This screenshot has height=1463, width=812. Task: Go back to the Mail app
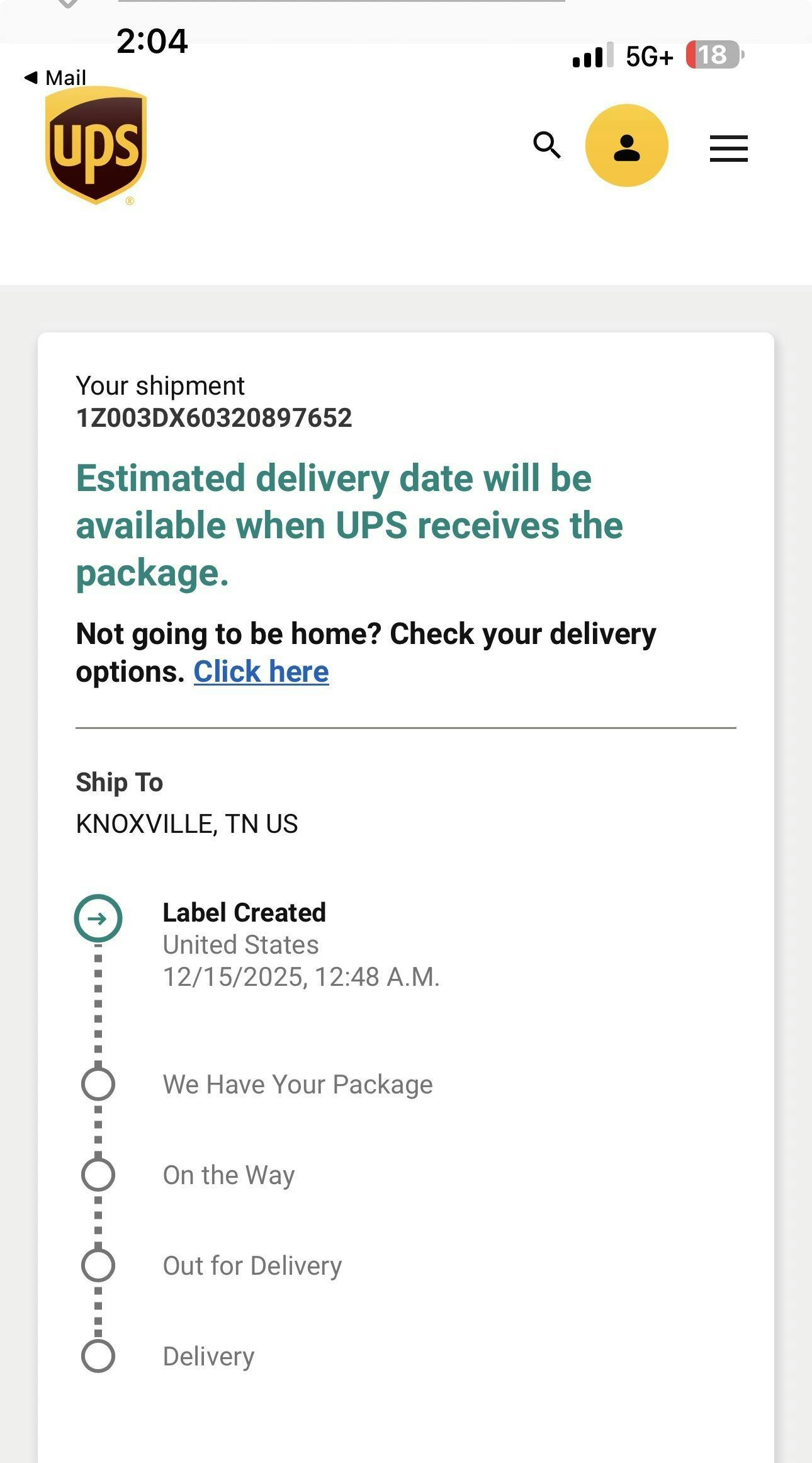(55, 77)
